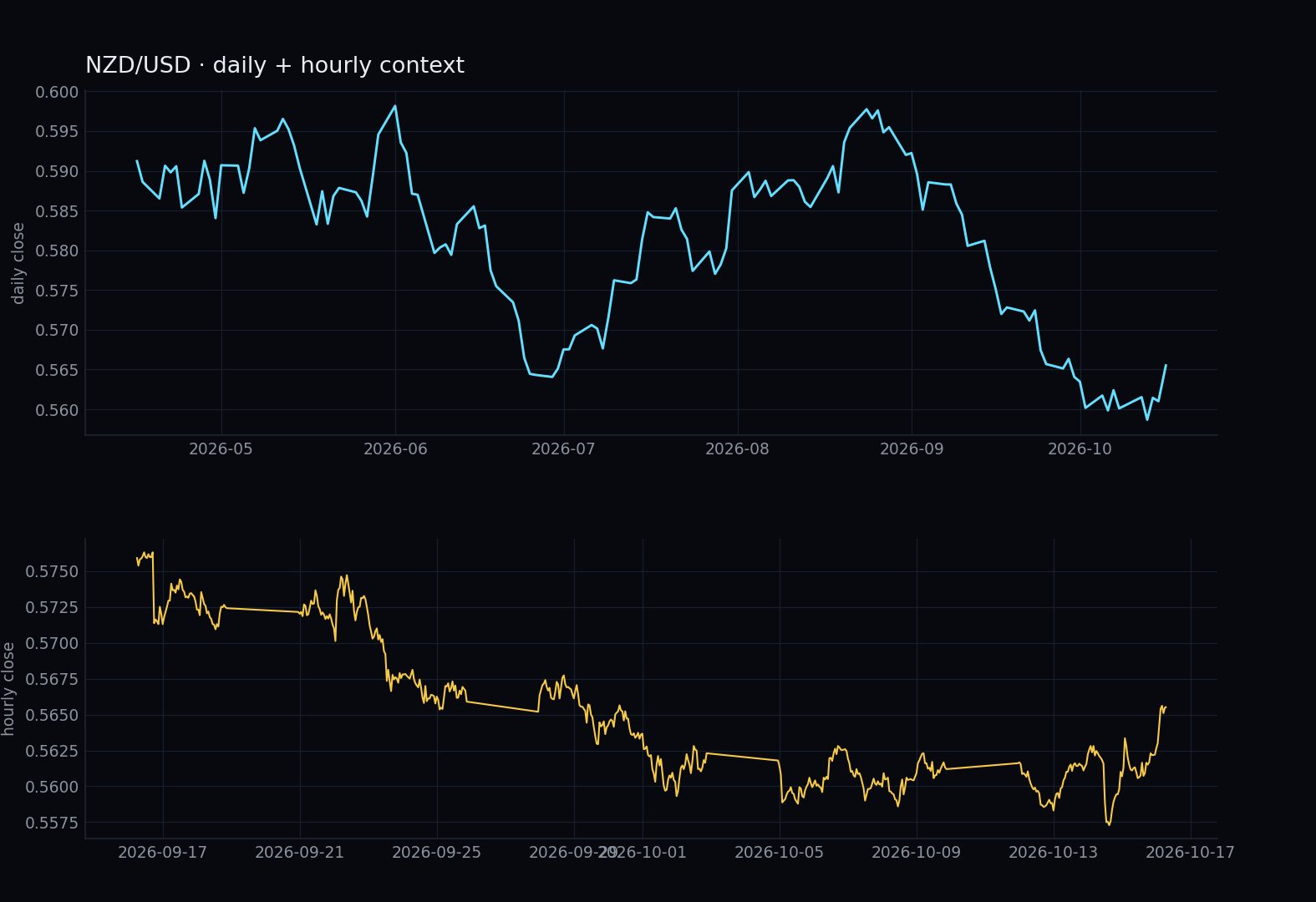Viewport: 1316px width, 902px height.
Task: Click the 2026-06 date label
Action: (395, 449)
